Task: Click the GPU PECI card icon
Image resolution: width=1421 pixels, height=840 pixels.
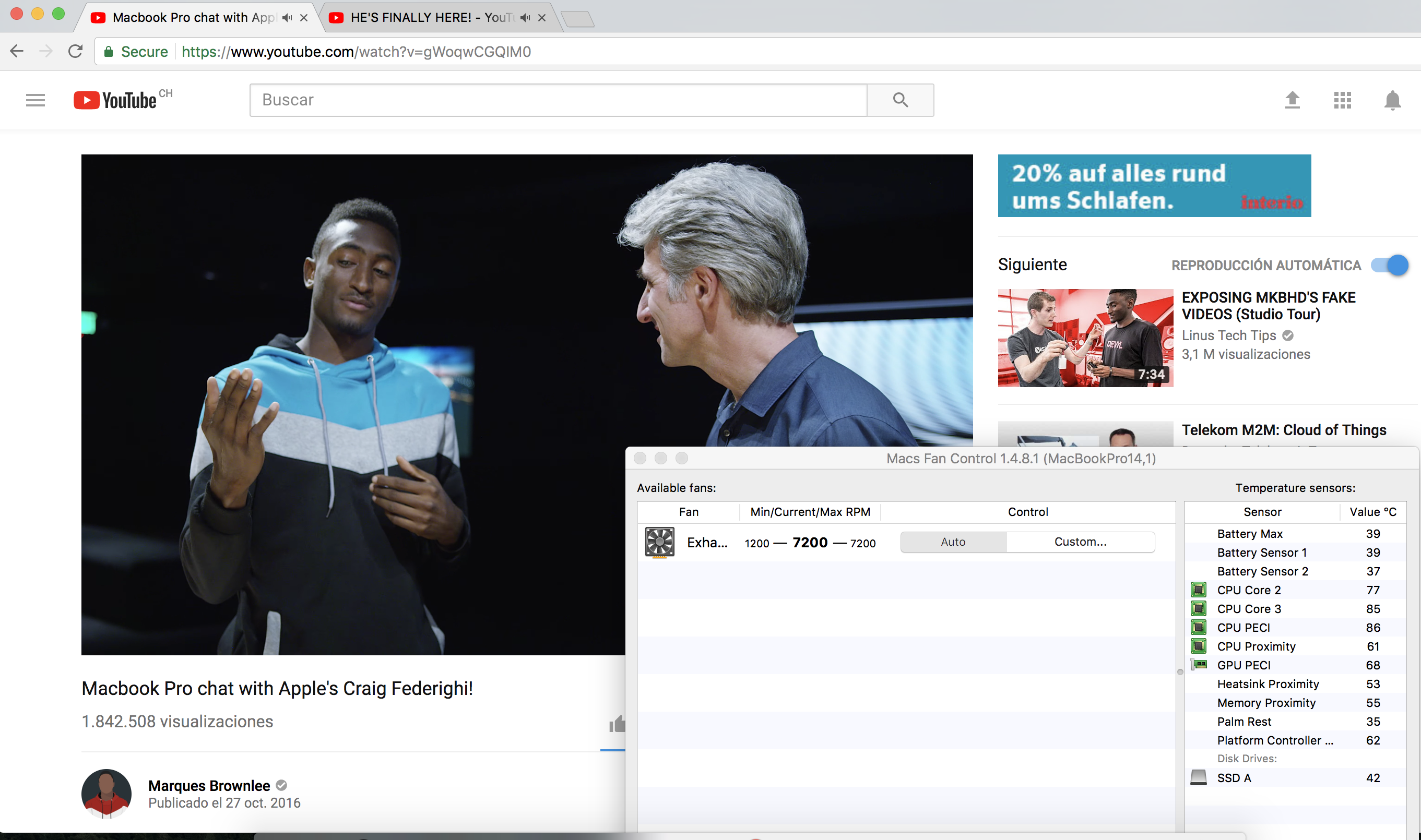Action: [1199, 665]
